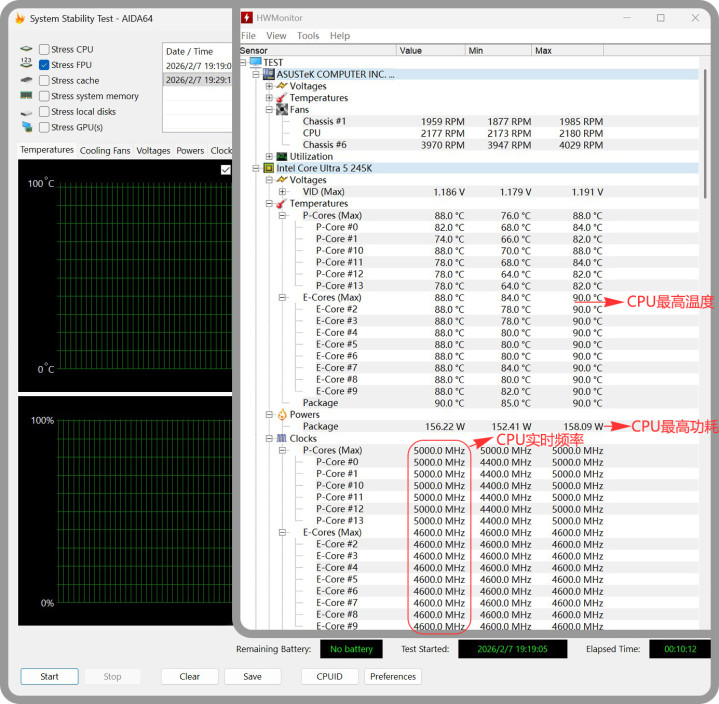
Task: Collapse the P-Cores (Max) clocks node
Action: (x=282, y=450)
